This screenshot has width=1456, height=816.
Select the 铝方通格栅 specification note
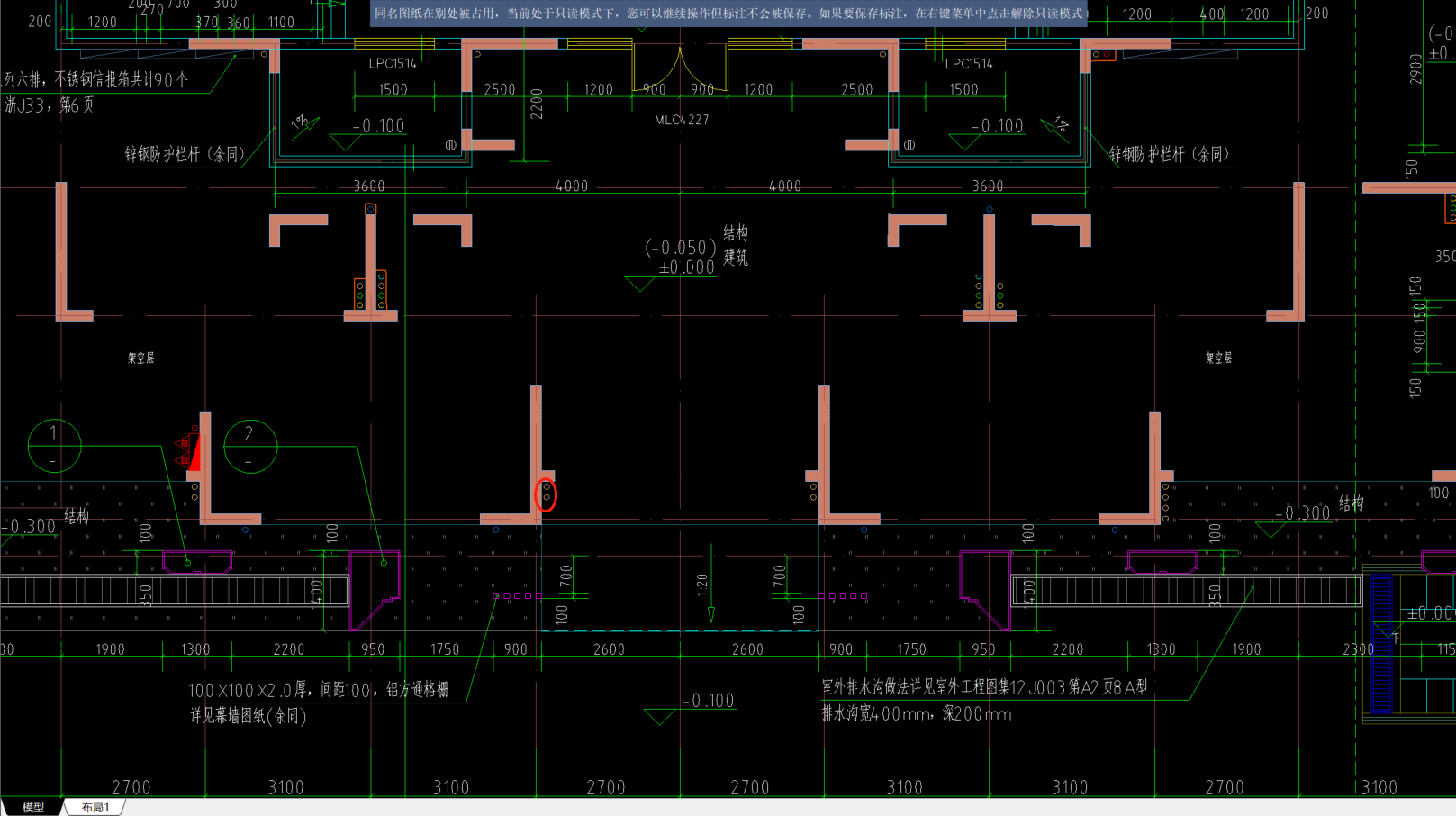(x=319, y=691)
